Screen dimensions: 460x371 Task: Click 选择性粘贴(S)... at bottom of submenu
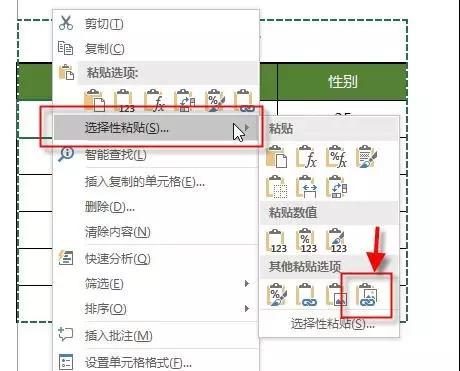tap(333, 323)
